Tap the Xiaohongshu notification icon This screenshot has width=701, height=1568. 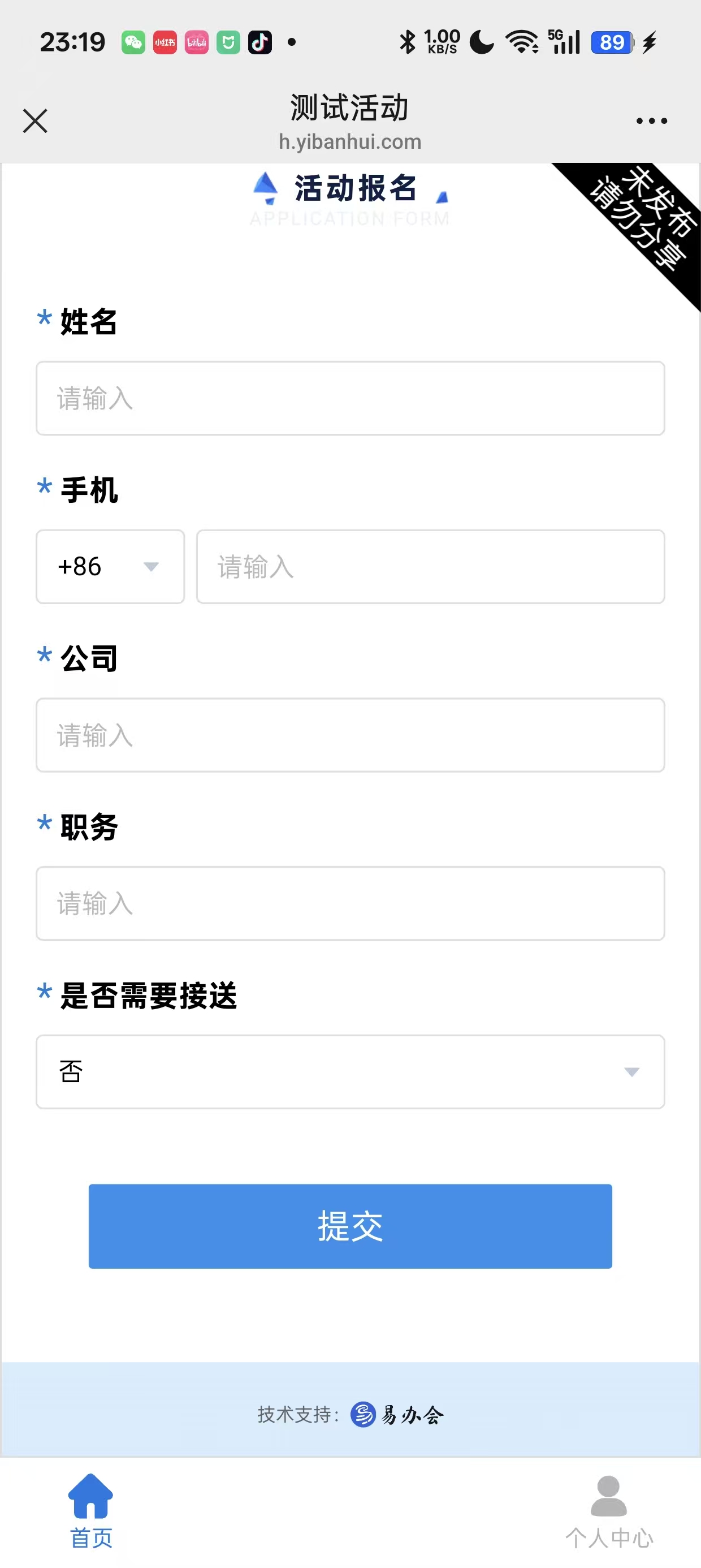click(165, 42)
